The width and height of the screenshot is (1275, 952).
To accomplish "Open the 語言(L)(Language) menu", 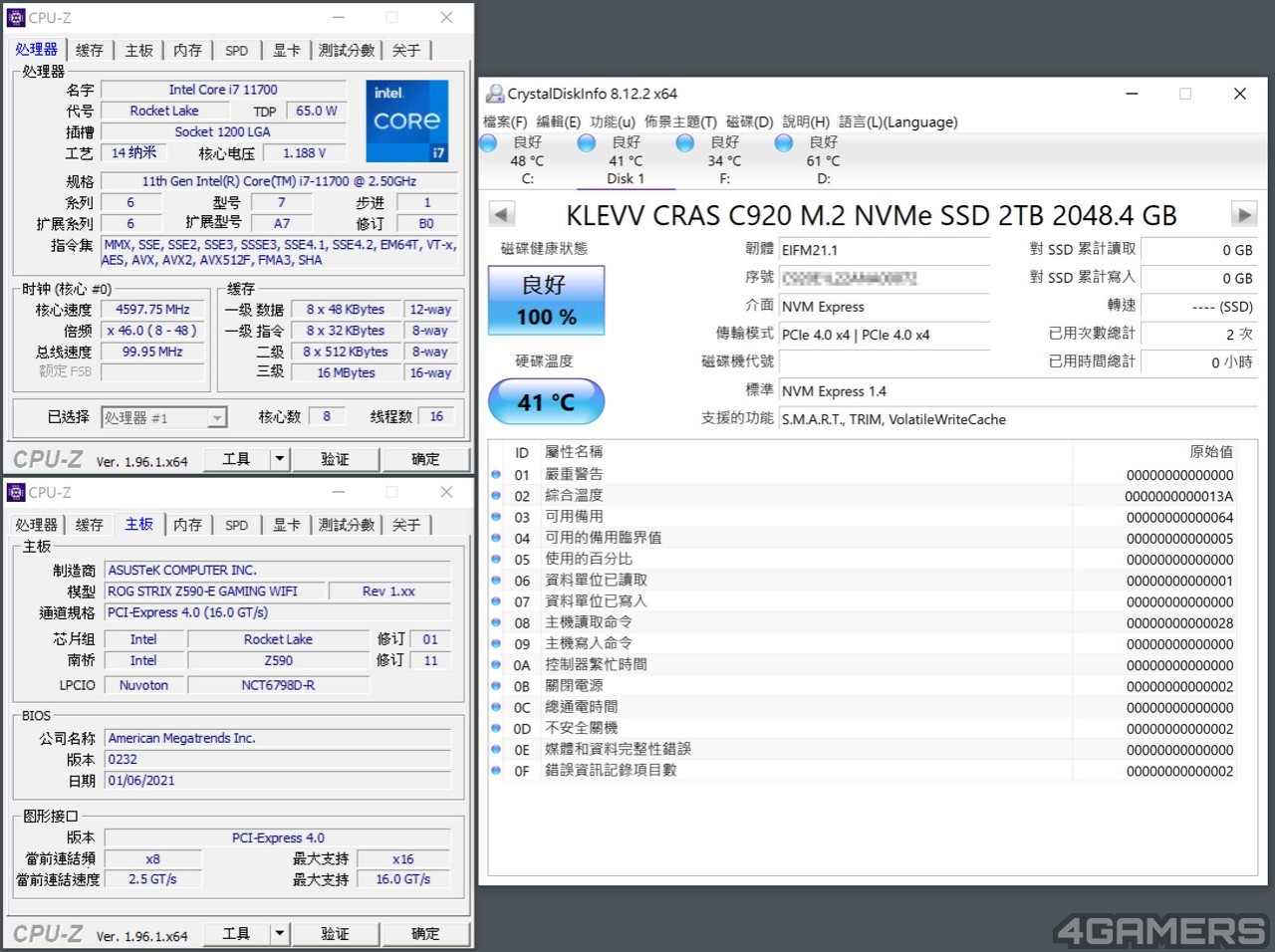I will pyautogui.click(x=898, y=121).
